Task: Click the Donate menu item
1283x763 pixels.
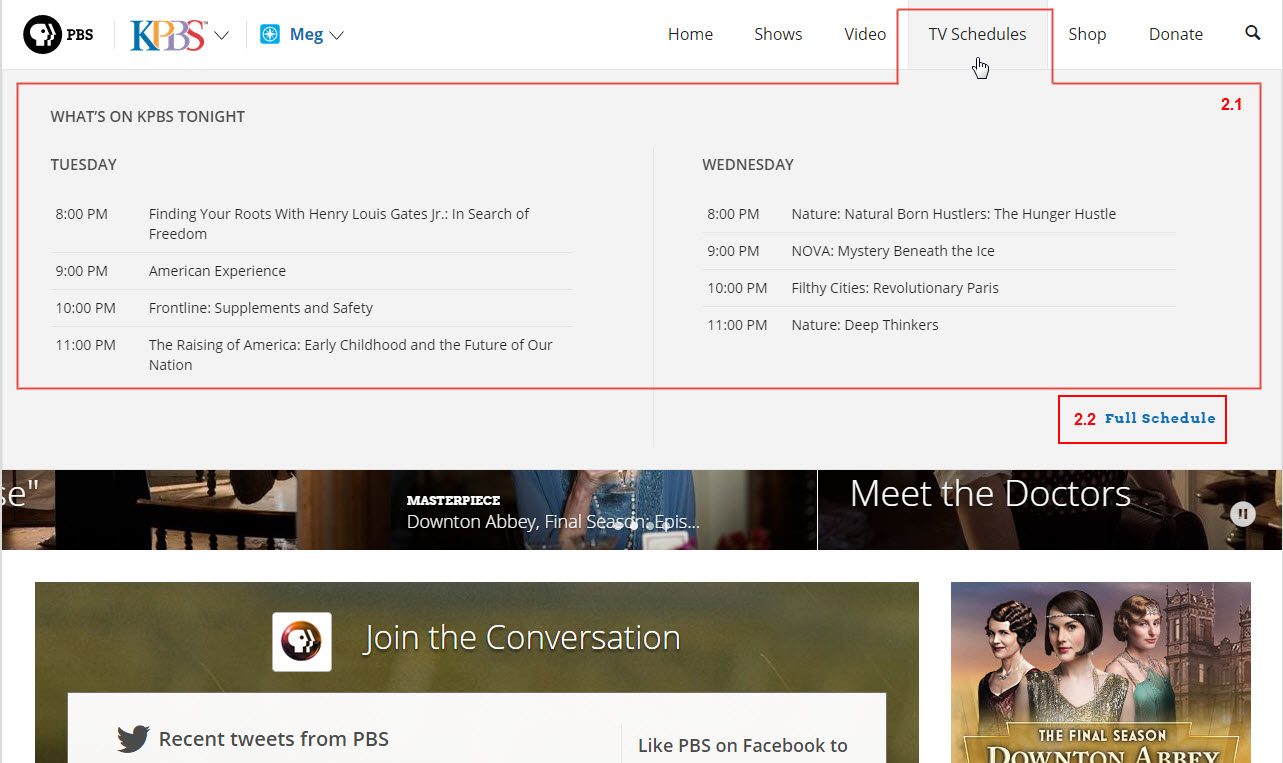Action: 1175,34
